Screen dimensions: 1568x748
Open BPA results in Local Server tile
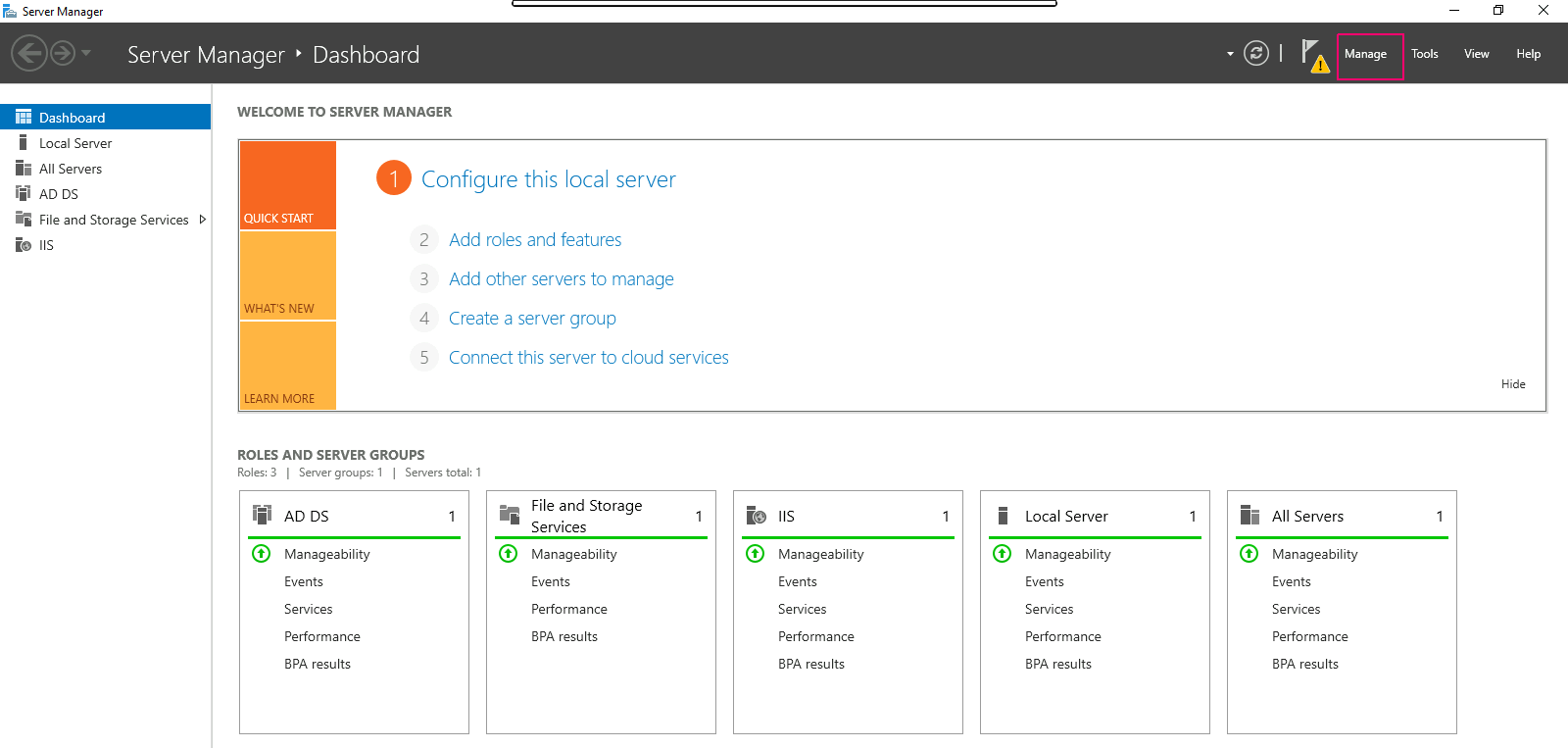click(x=1058, y=664)
